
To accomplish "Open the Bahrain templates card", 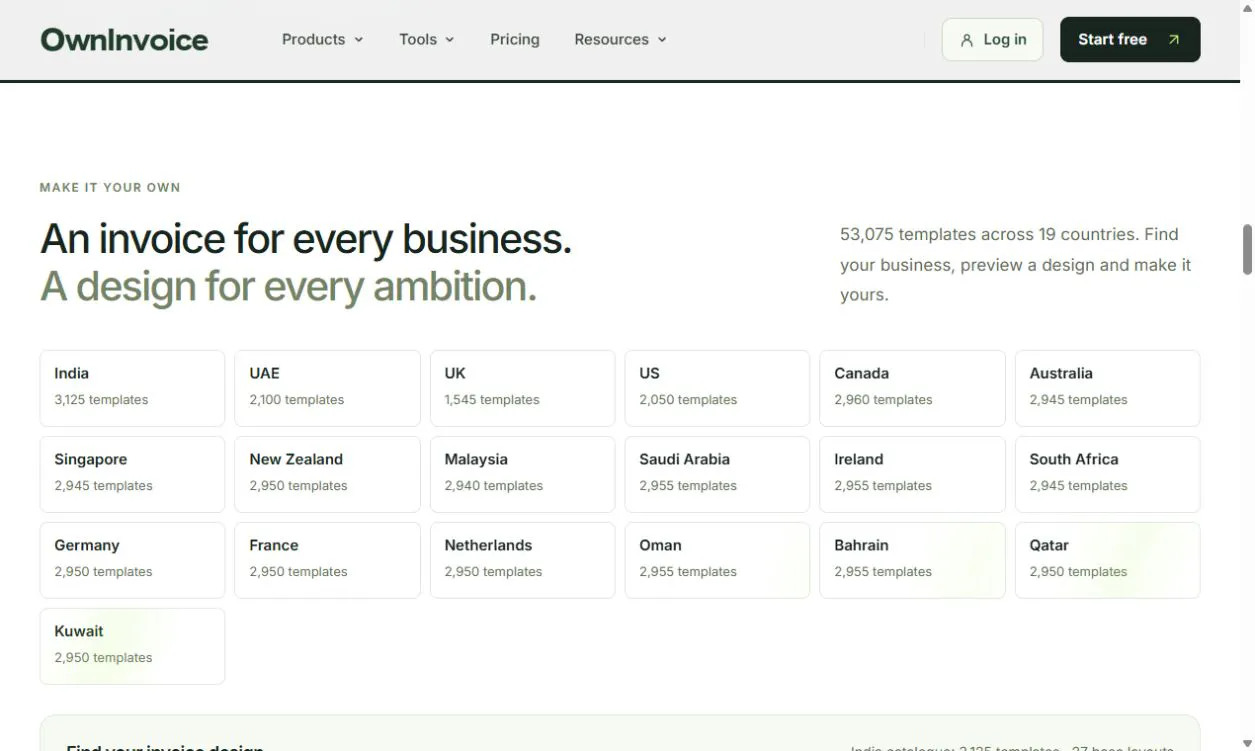I will click(x=913, y=560).
